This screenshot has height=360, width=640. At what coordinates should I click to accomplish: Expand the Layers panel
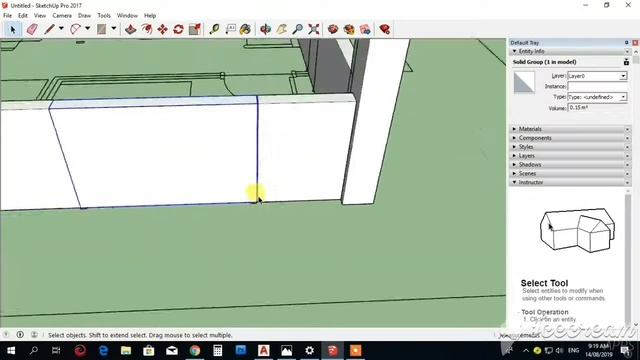tap(514, 156)
